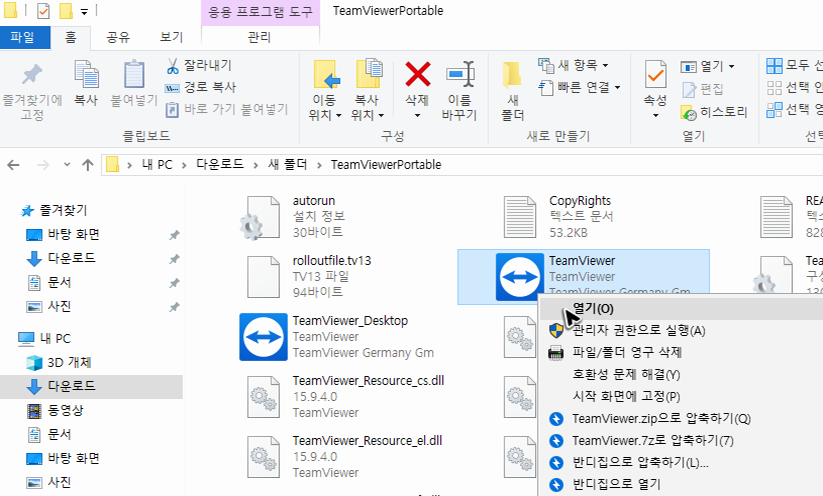
Task: Select TeamViewer_Resource_el.dll file
Action: pyautogui.click(x=345, y=456)
